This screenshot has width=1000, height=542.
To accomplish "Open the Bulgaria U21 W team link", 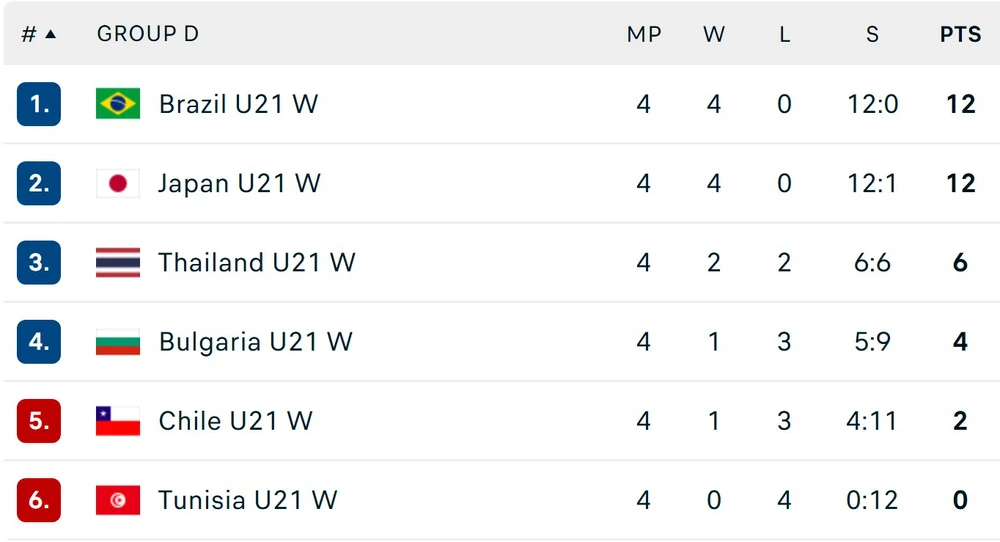I will [x=256, y=342].
